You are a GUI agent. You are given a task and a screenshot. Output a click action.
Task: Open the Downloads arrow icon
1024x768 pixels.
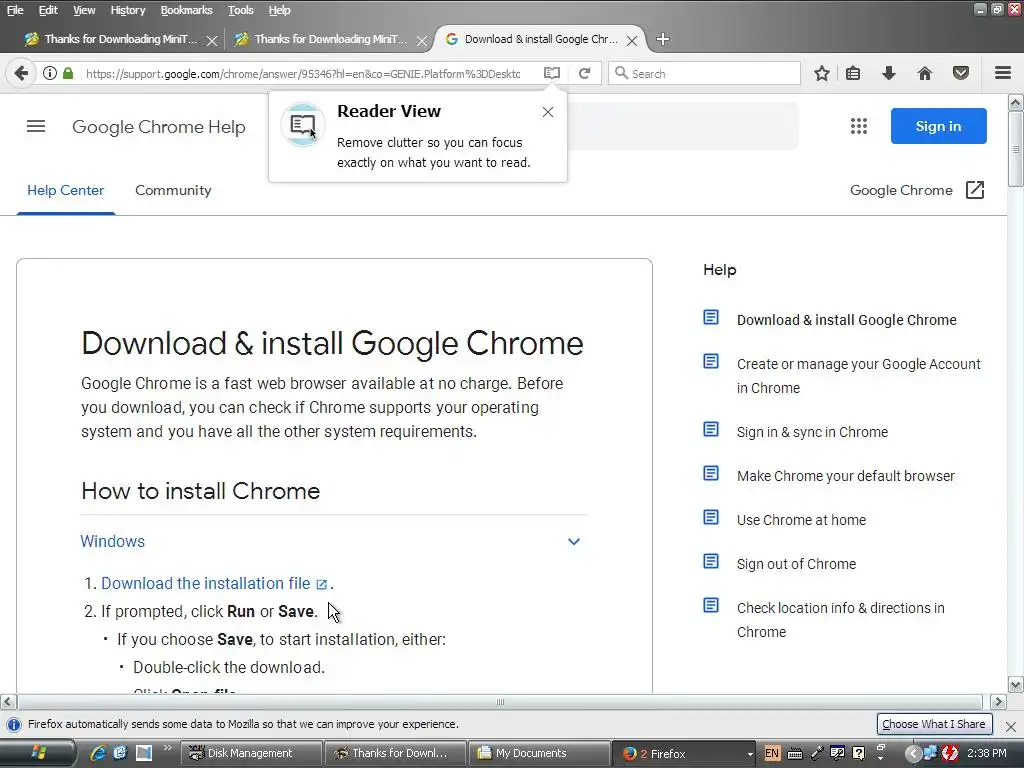[888, 73]
